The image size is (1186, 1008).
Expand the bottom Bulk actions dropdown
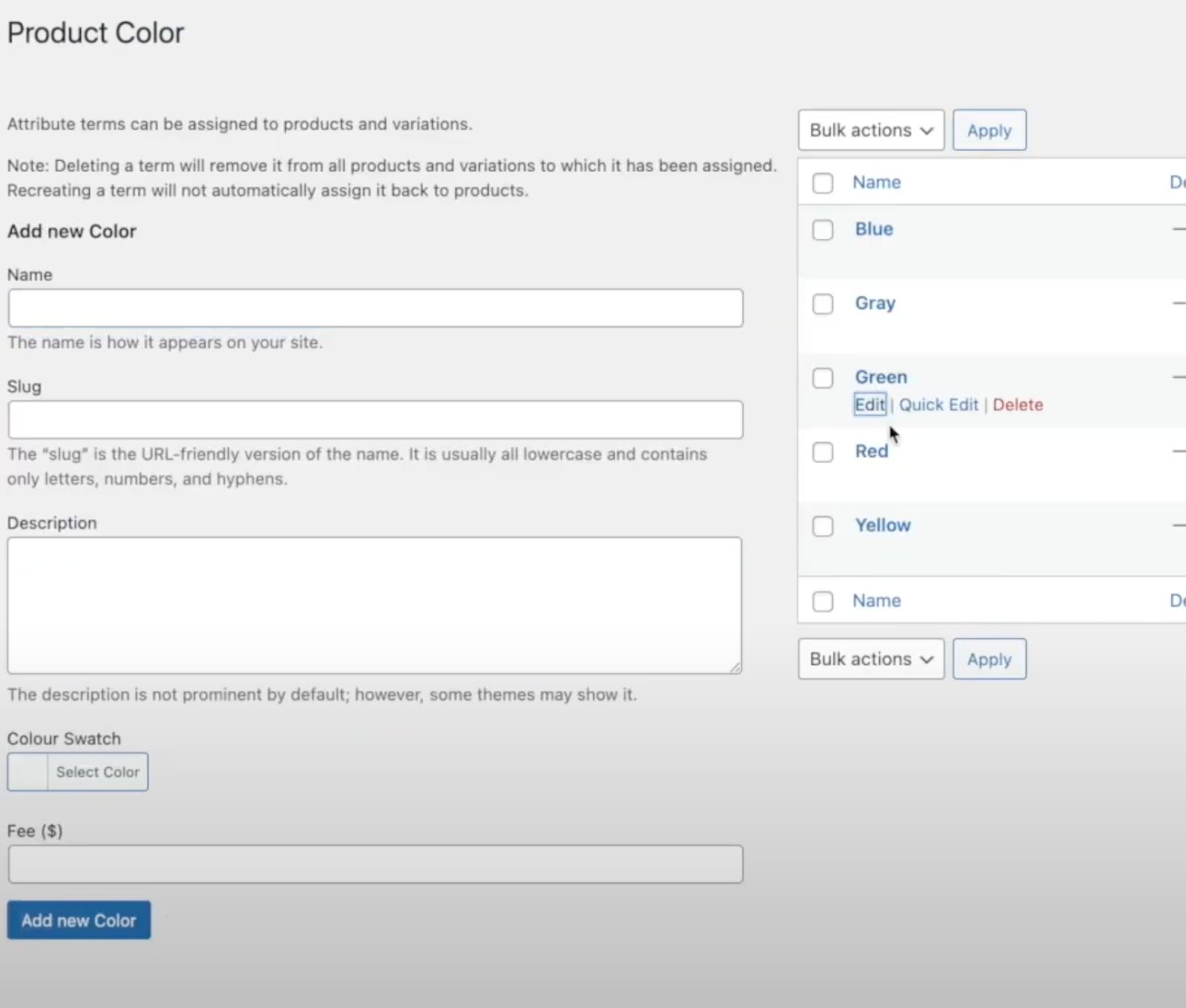[x=871, y=659]
